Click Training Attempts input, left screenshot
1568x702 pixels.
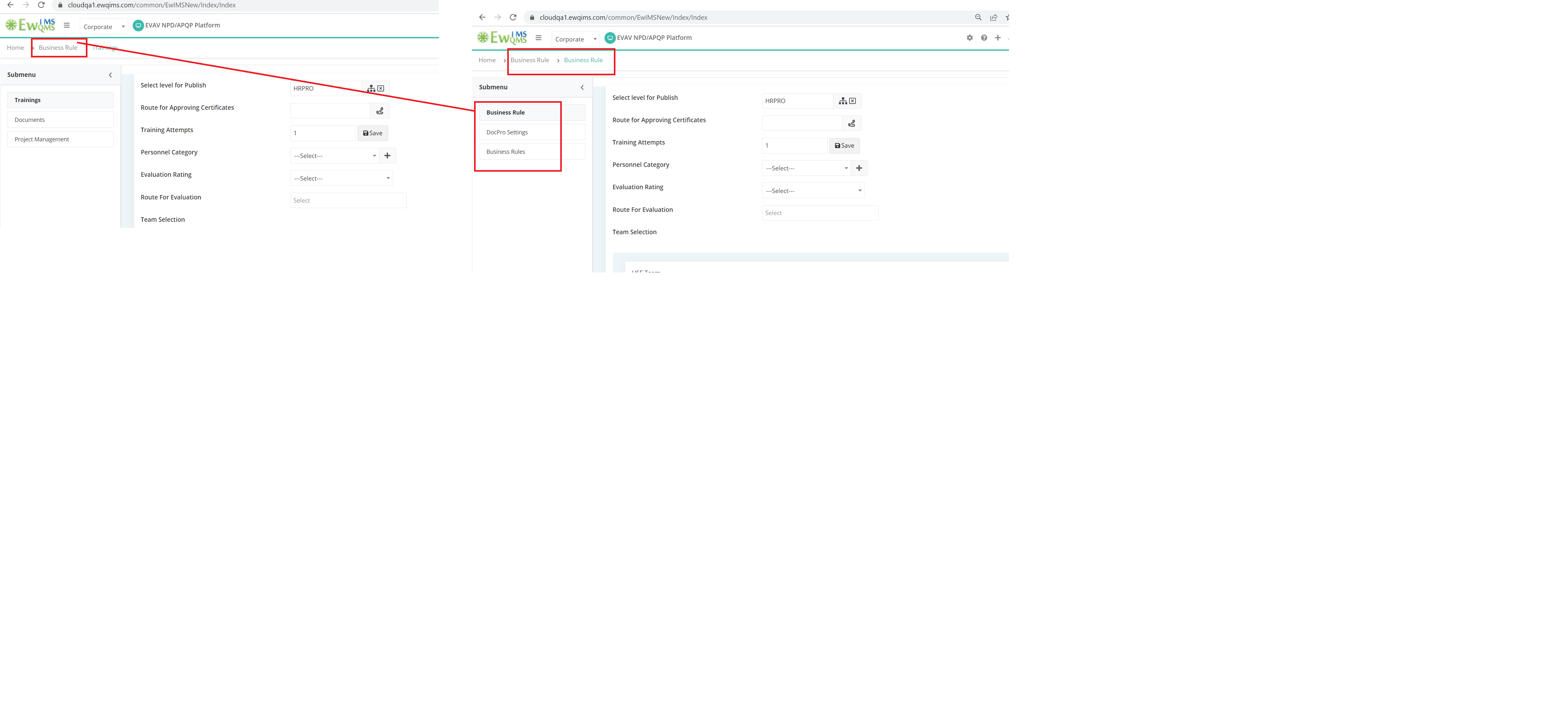tap(323, 133)
